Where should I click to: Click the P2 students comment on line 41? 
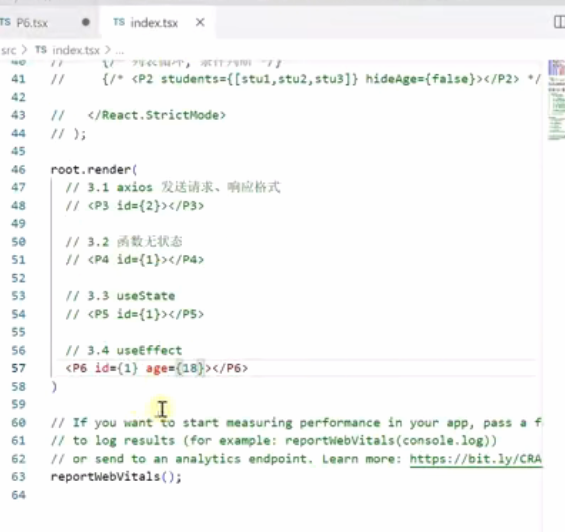coord(295,79)
